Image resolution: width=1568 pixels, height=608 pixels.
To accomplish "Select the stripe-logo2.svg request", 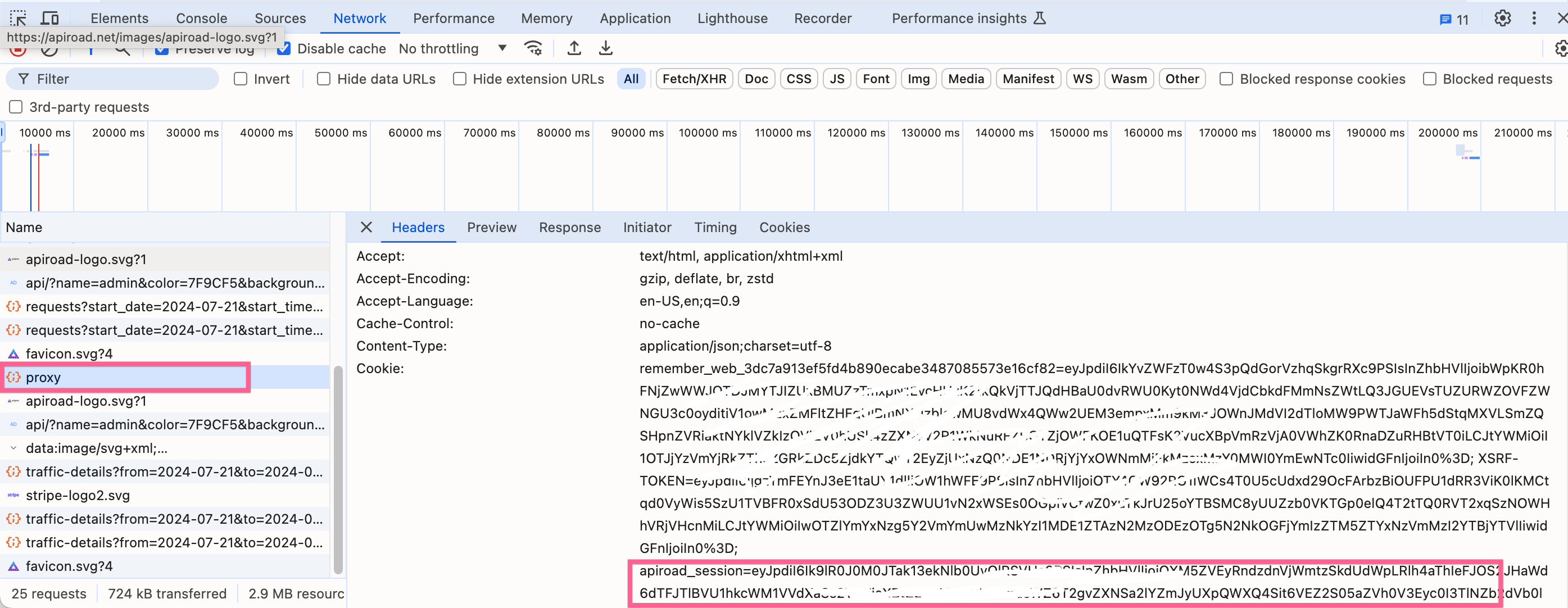I will pyautogui.click(x=165, y=496).
